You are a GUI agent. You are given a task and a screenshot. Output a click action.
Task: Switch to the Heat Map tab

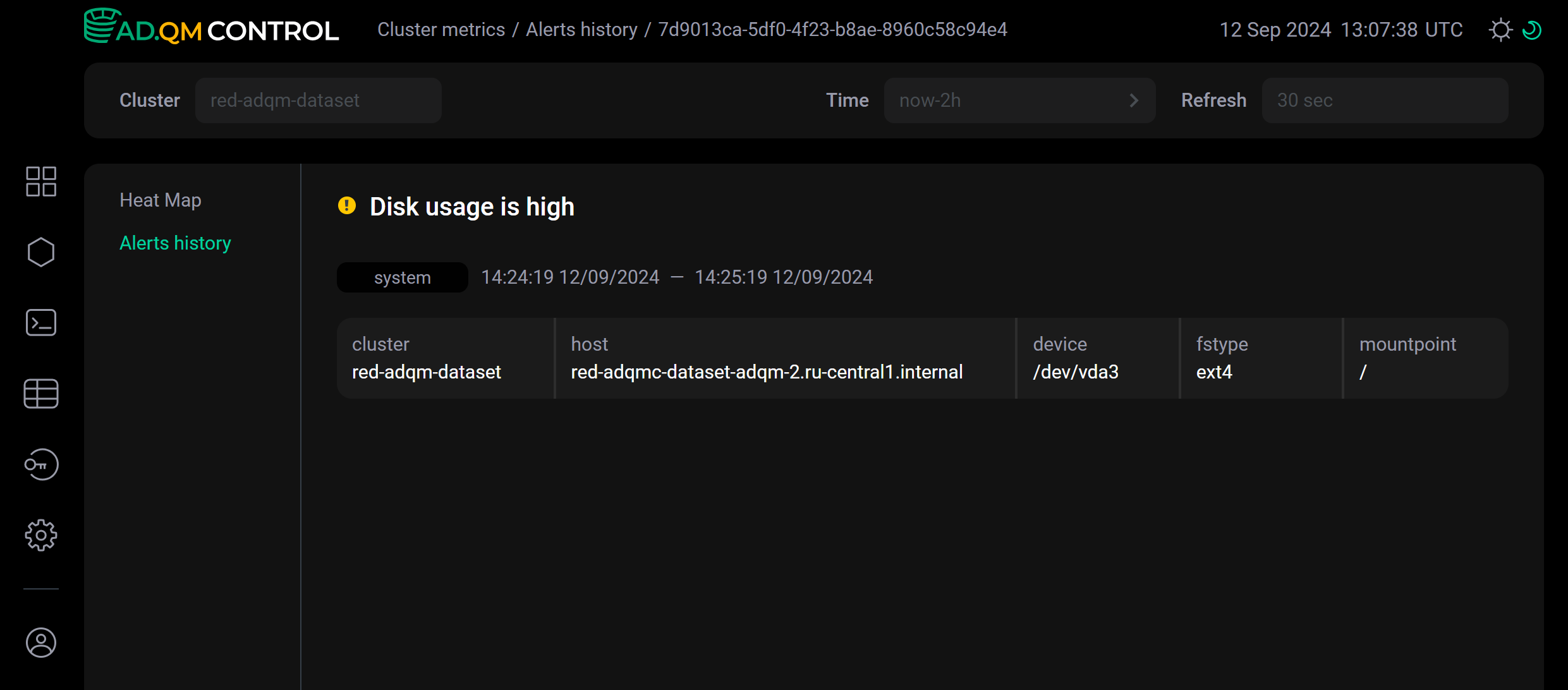(x=161, y=200)
